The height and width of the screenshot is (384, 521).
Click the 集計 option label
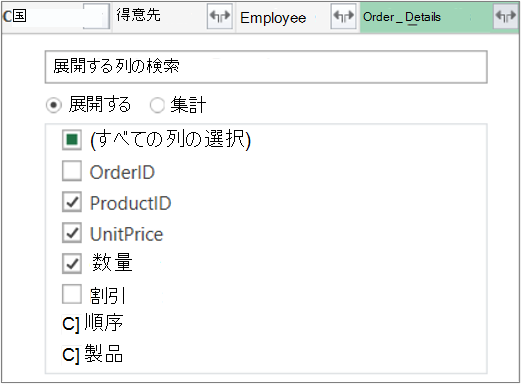[x=188, y=105]
